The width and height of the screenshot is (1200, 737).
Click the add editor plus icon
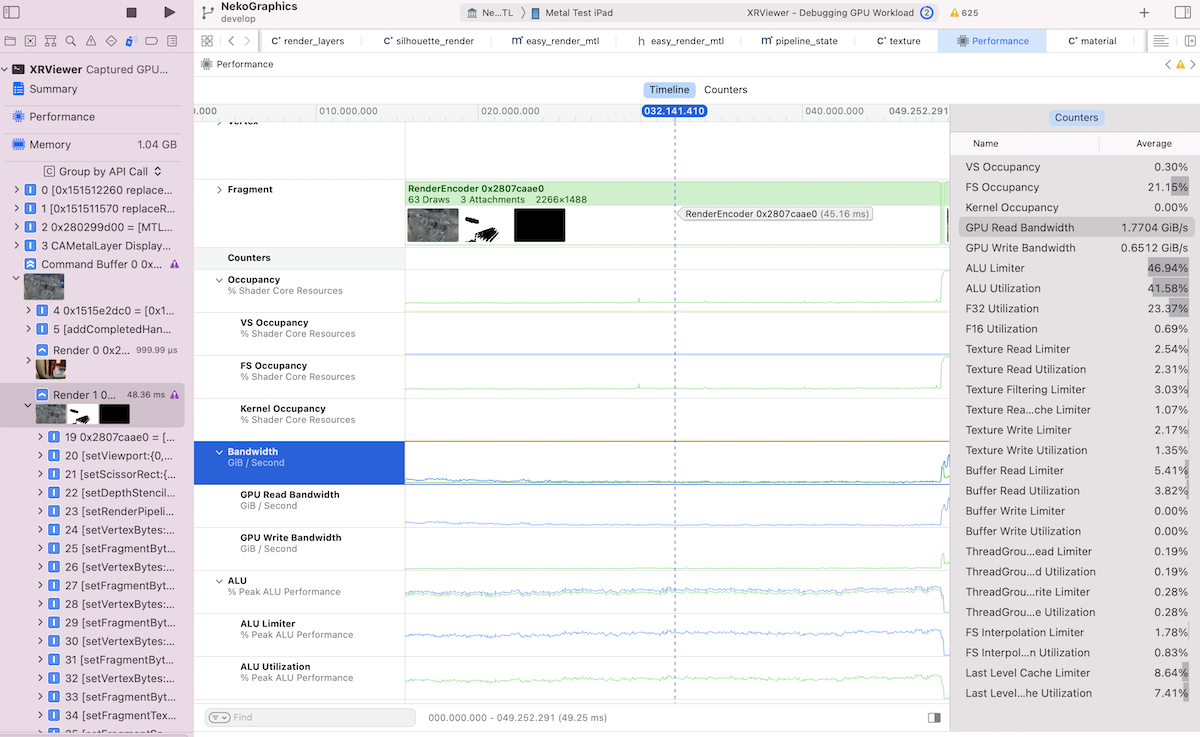click(1144, 13)
